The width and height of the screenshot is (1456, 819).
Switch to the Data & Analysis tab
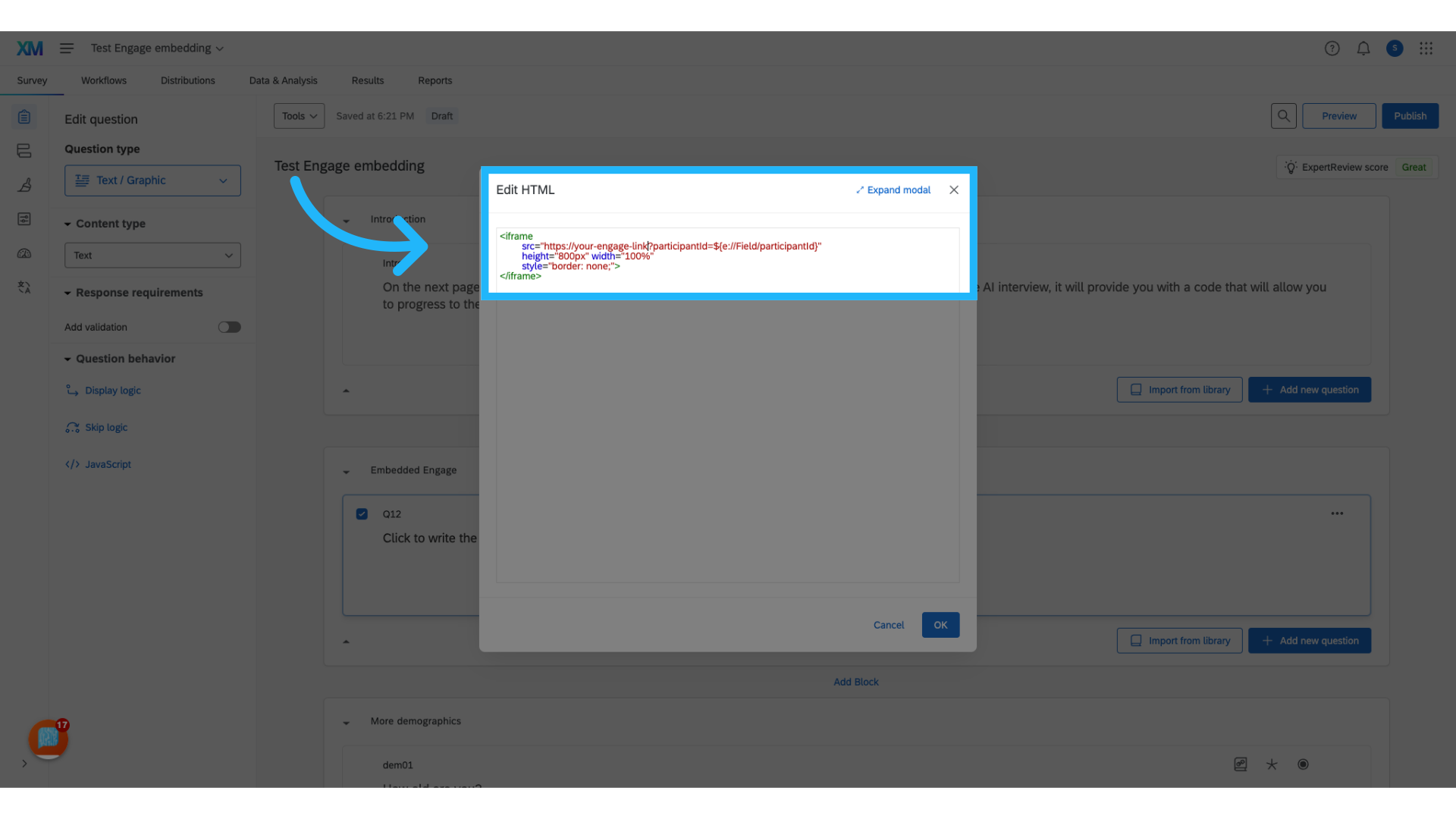284,80
